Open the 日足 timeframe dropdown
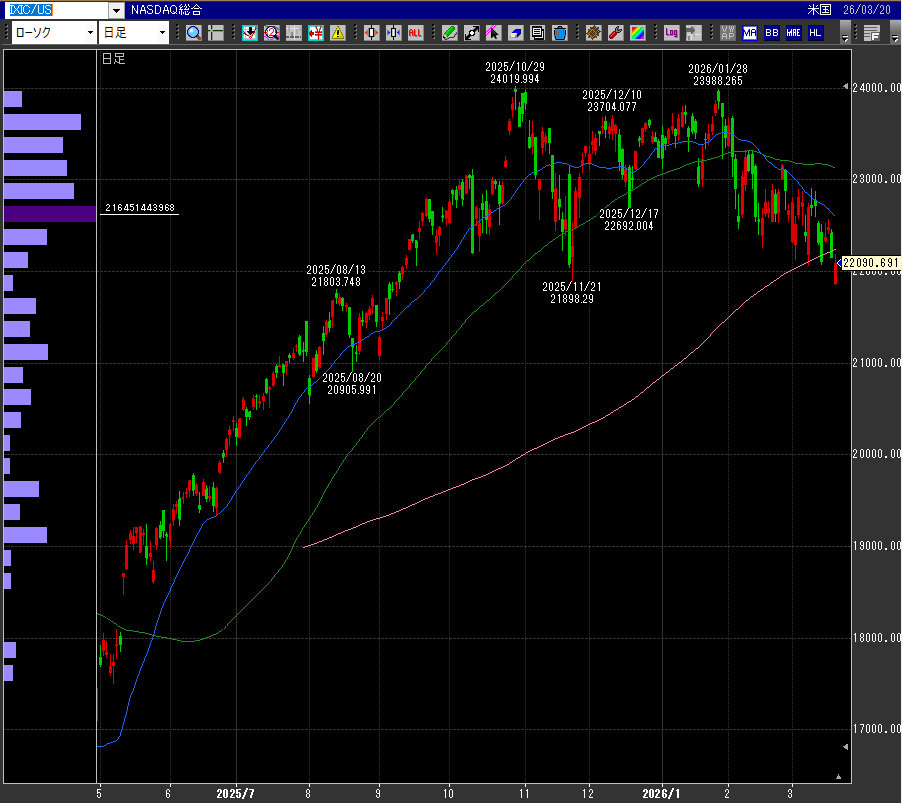Image resolution: width=902 pixels, height=803 pixels. tap(133, 33)
